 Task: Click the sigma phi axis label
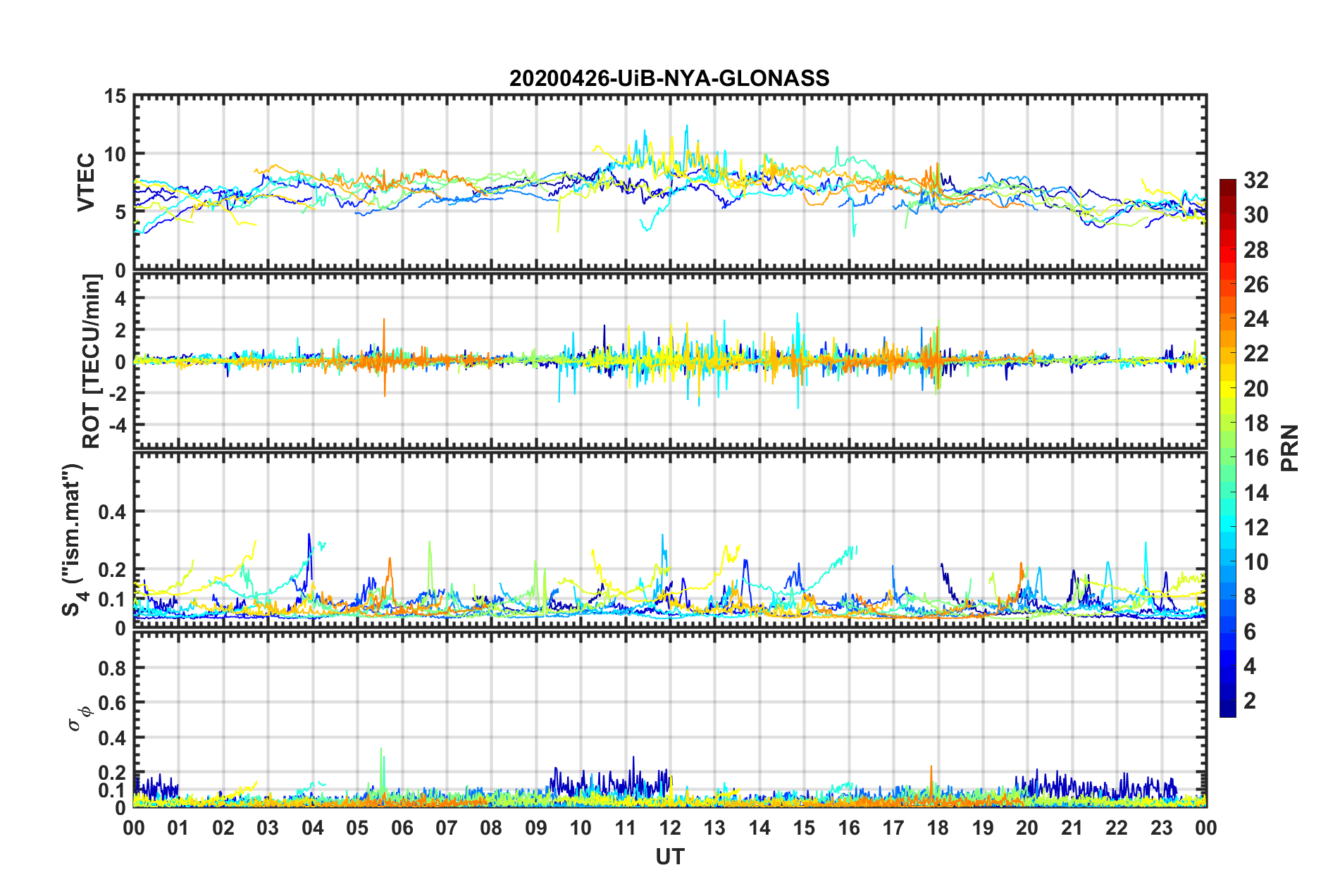[x=79, y=718]
